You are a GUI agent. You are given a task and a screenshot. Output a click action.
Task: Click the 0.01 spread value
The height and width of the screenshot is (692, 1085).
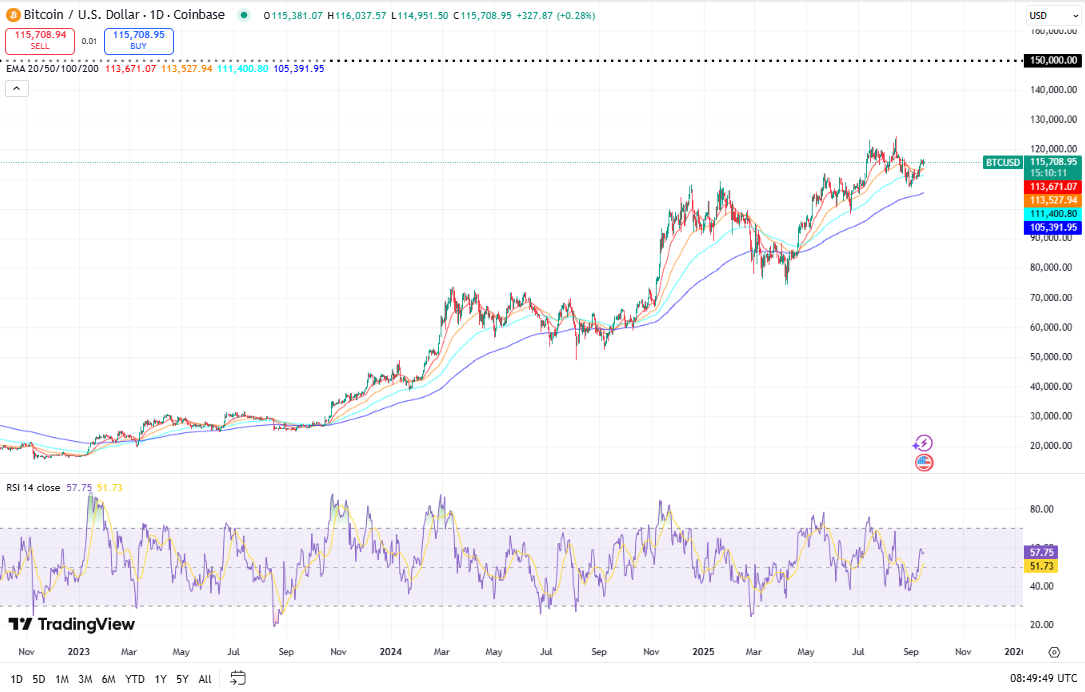point(89,41)
